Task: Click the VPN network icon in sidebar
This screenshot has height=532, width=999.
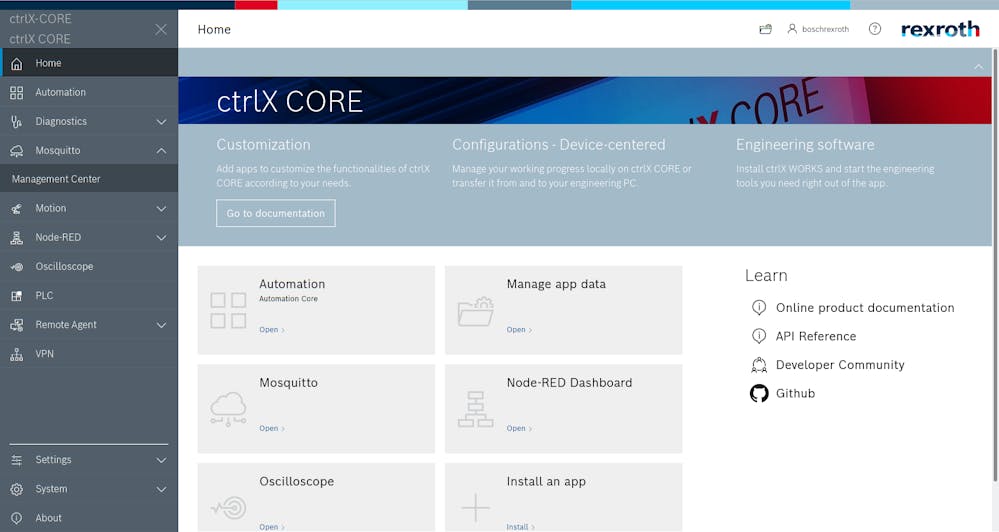Action: pyautogui.click(x=17, y=354)
